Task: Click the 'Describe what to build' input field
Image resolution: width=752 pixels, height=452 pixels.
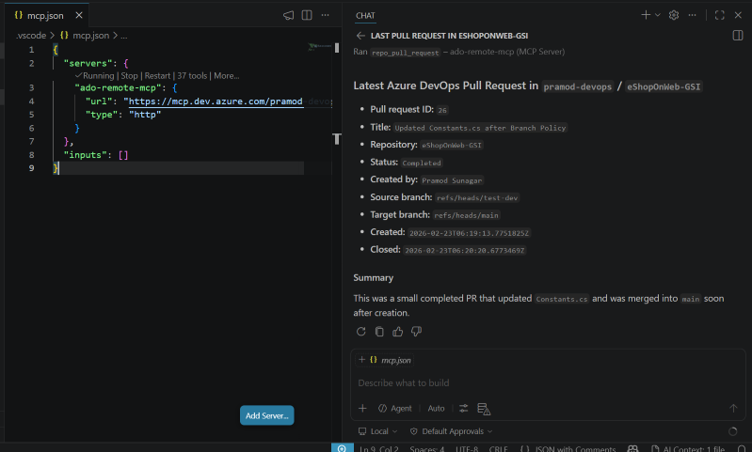Action: click(547, 383)
